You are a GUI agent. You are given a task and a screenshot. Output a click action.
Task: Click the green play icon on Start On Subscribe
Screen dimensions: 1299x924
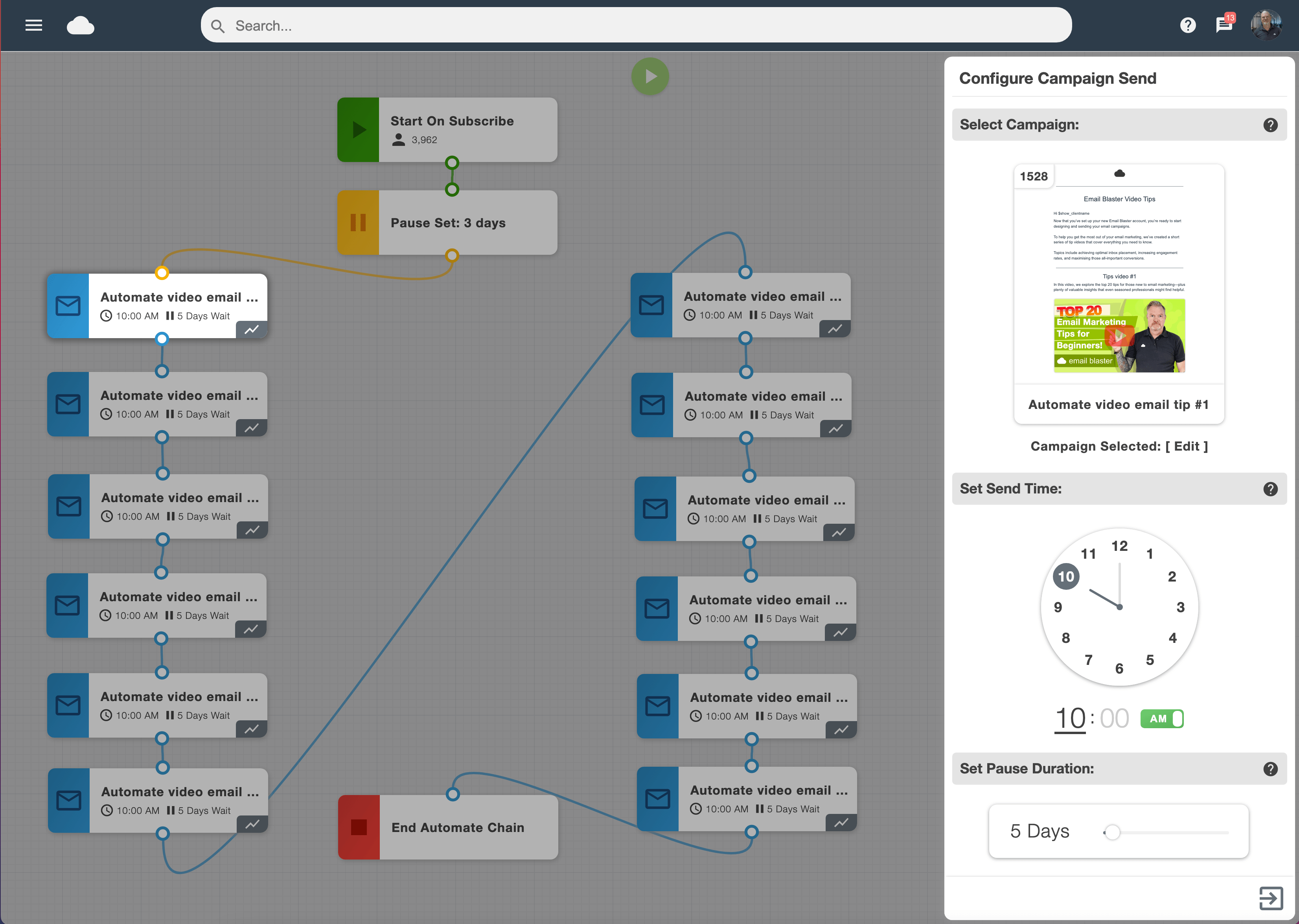coord(359,130)
